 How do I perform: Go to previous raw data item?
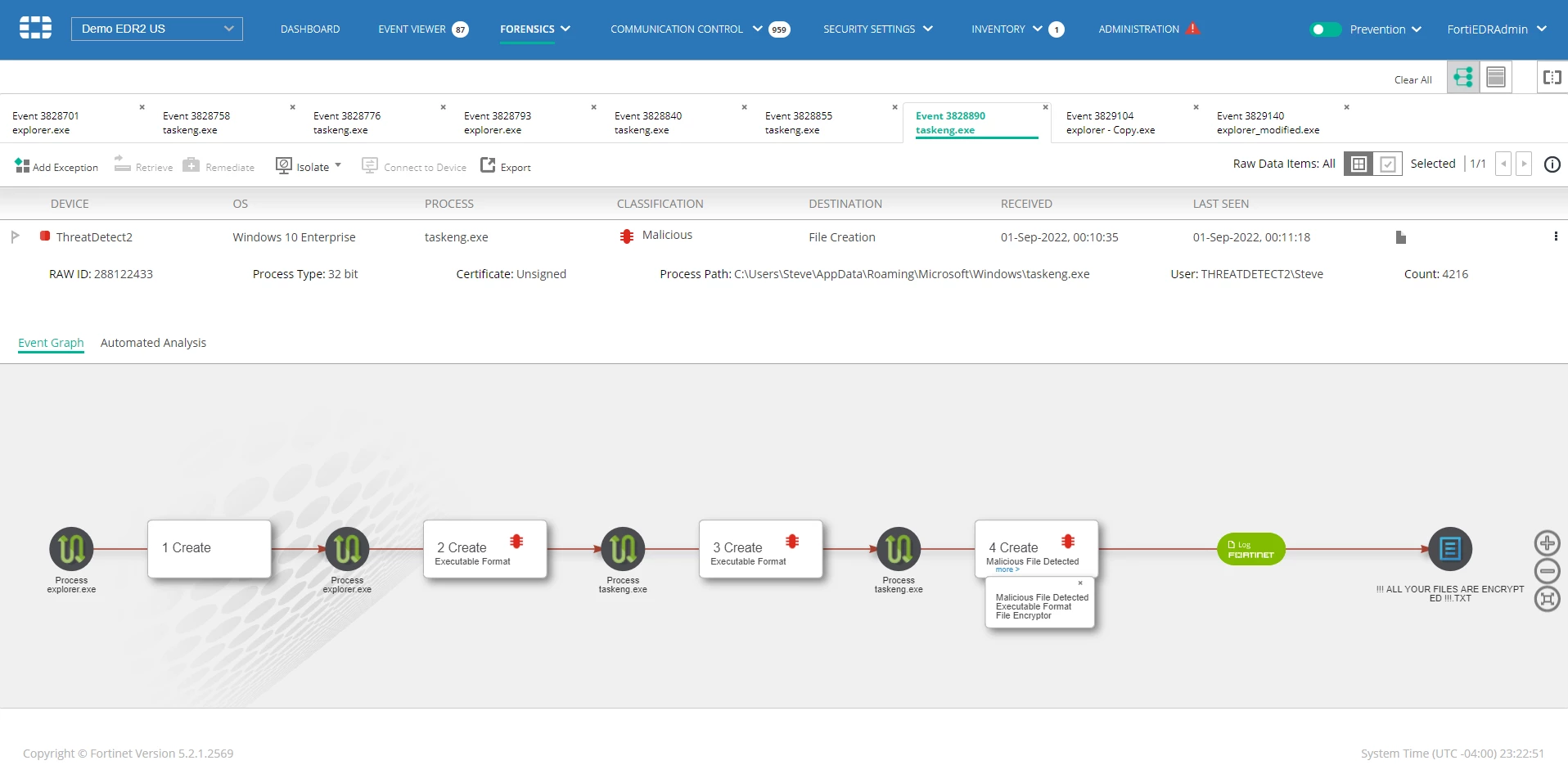pos(1503,164)
